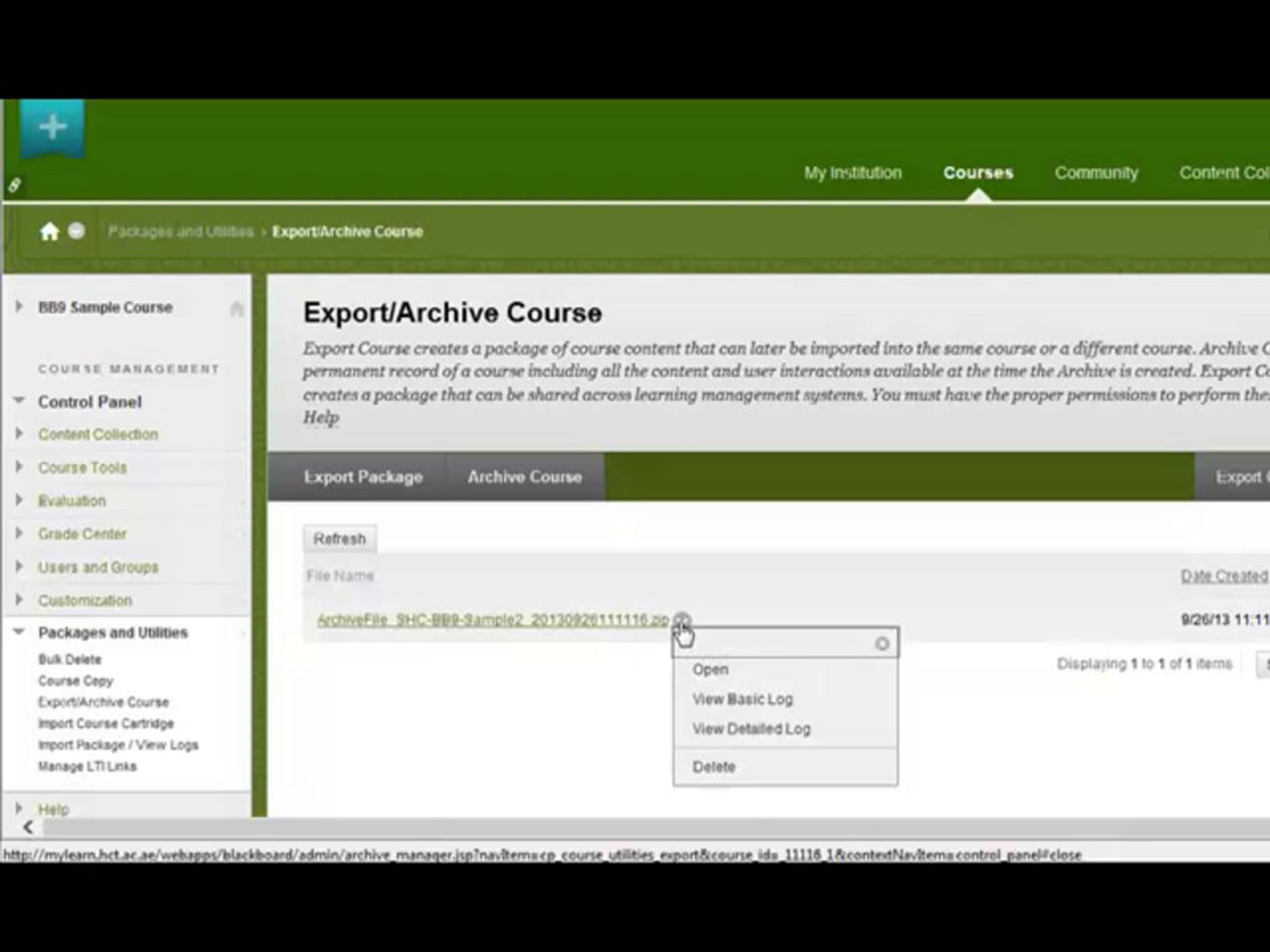Click the Evaluation sidebar link
The width and height of the screenshot is (1270, 952).
tap(72, 501)
